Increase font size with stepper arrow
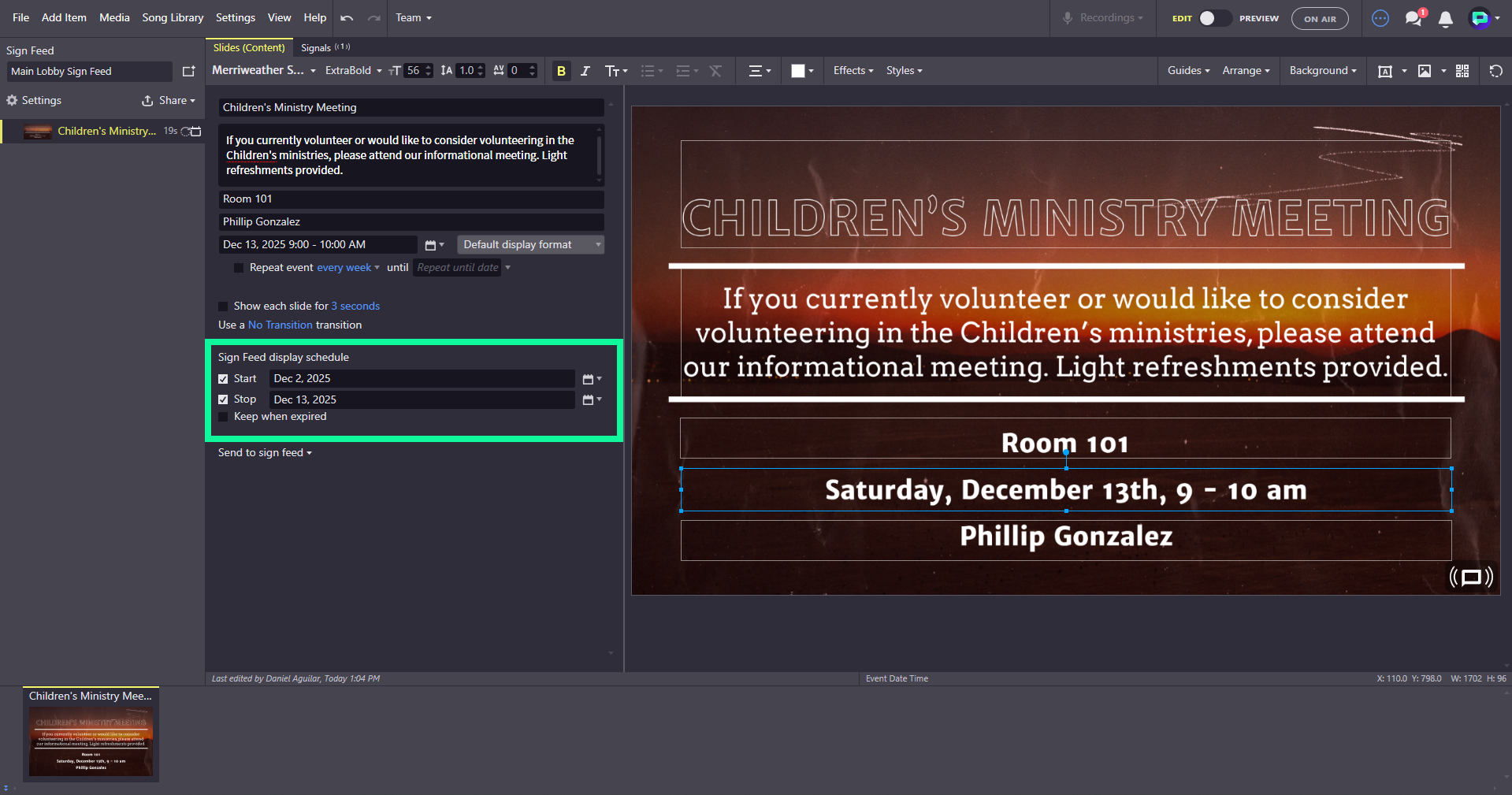Screen dimensions: 1512x795 pyautogui.click(x=429, y=67)
